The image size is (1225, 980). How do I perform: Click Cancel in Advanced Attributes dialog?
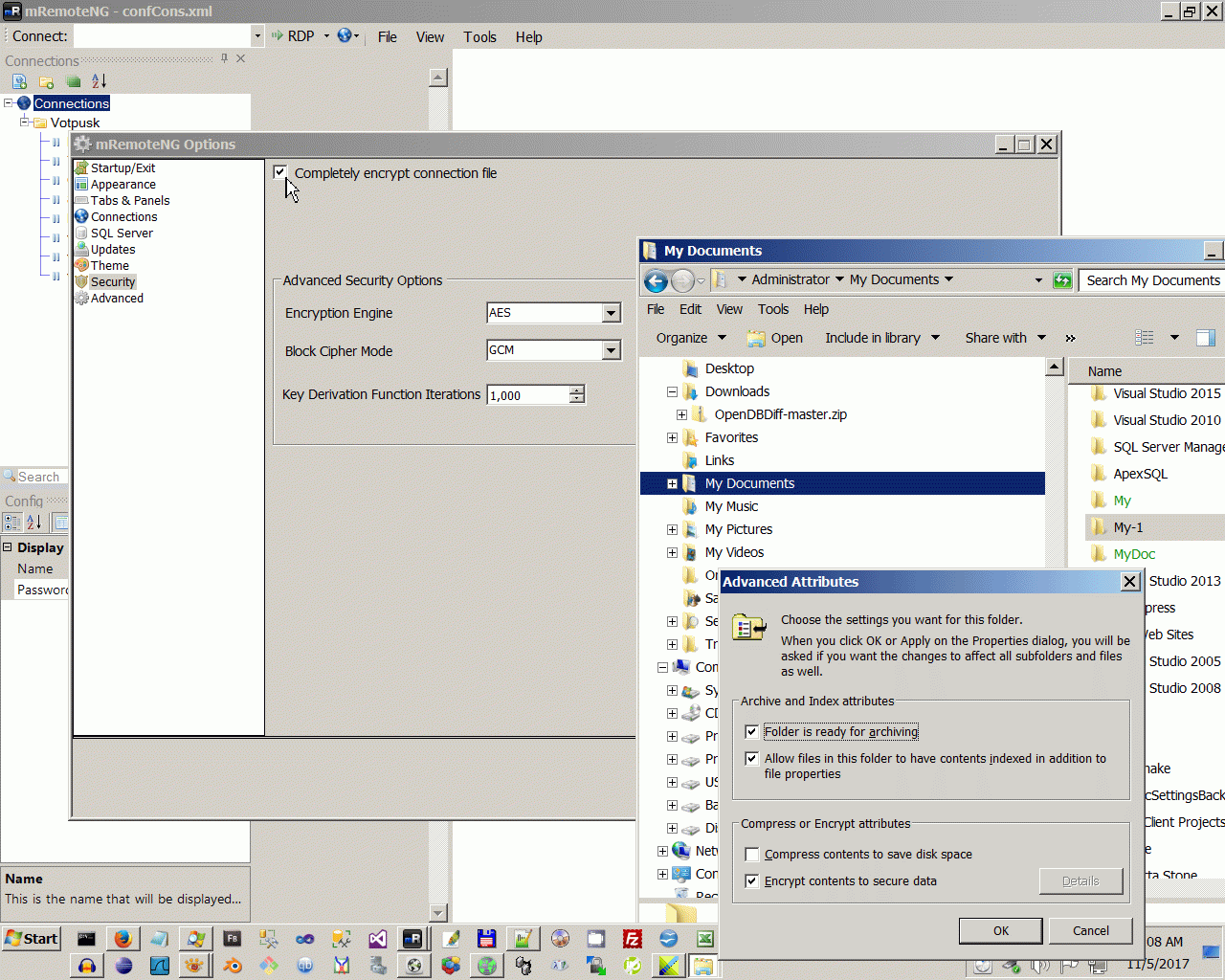tap(1091, 931)
